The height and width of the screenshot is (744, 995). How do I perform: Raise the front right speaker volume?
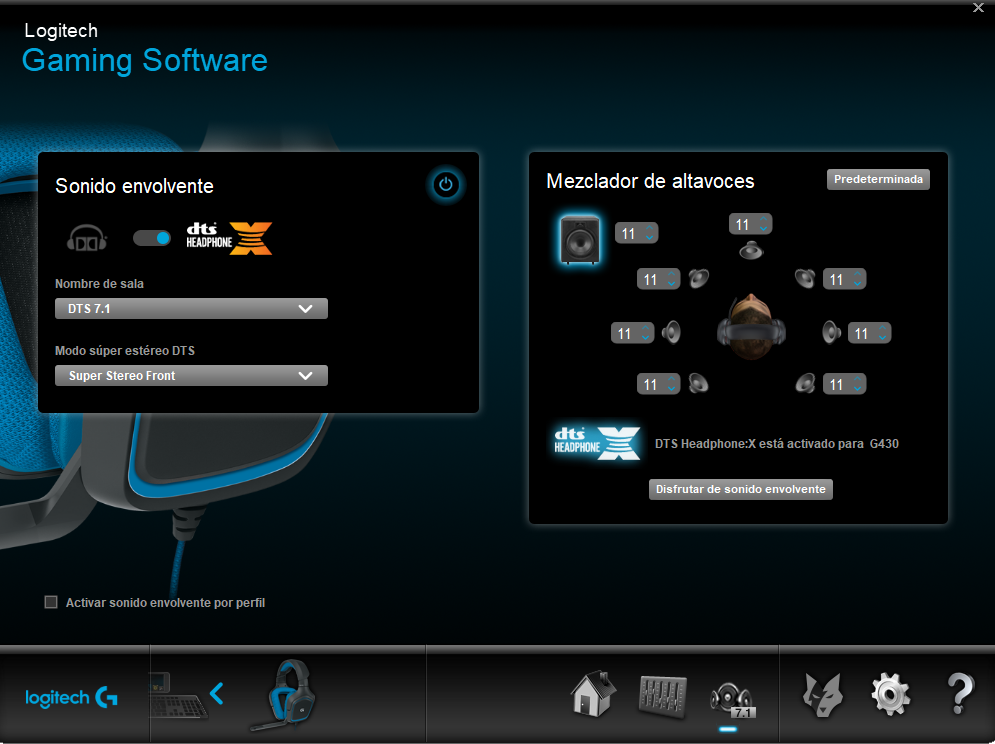click(857, 274)
